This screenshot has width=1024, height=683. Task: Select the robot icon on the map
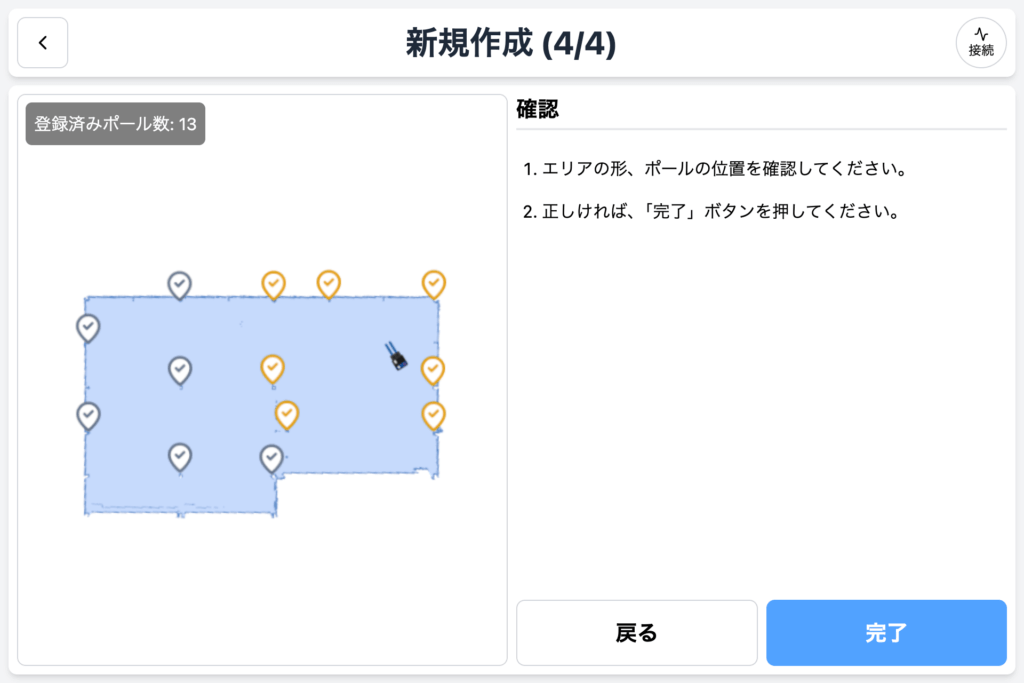[396, 355]
